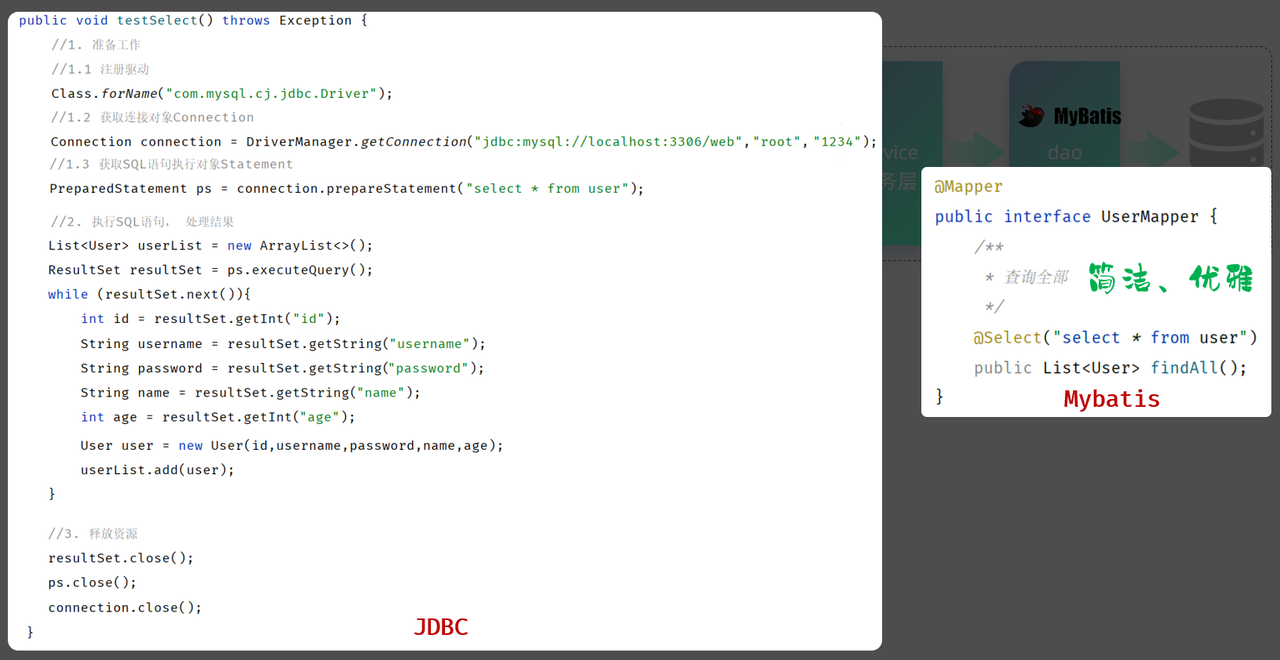Click the testSelect method name
The image size is (1280, 660).
(x=157, y=20)
